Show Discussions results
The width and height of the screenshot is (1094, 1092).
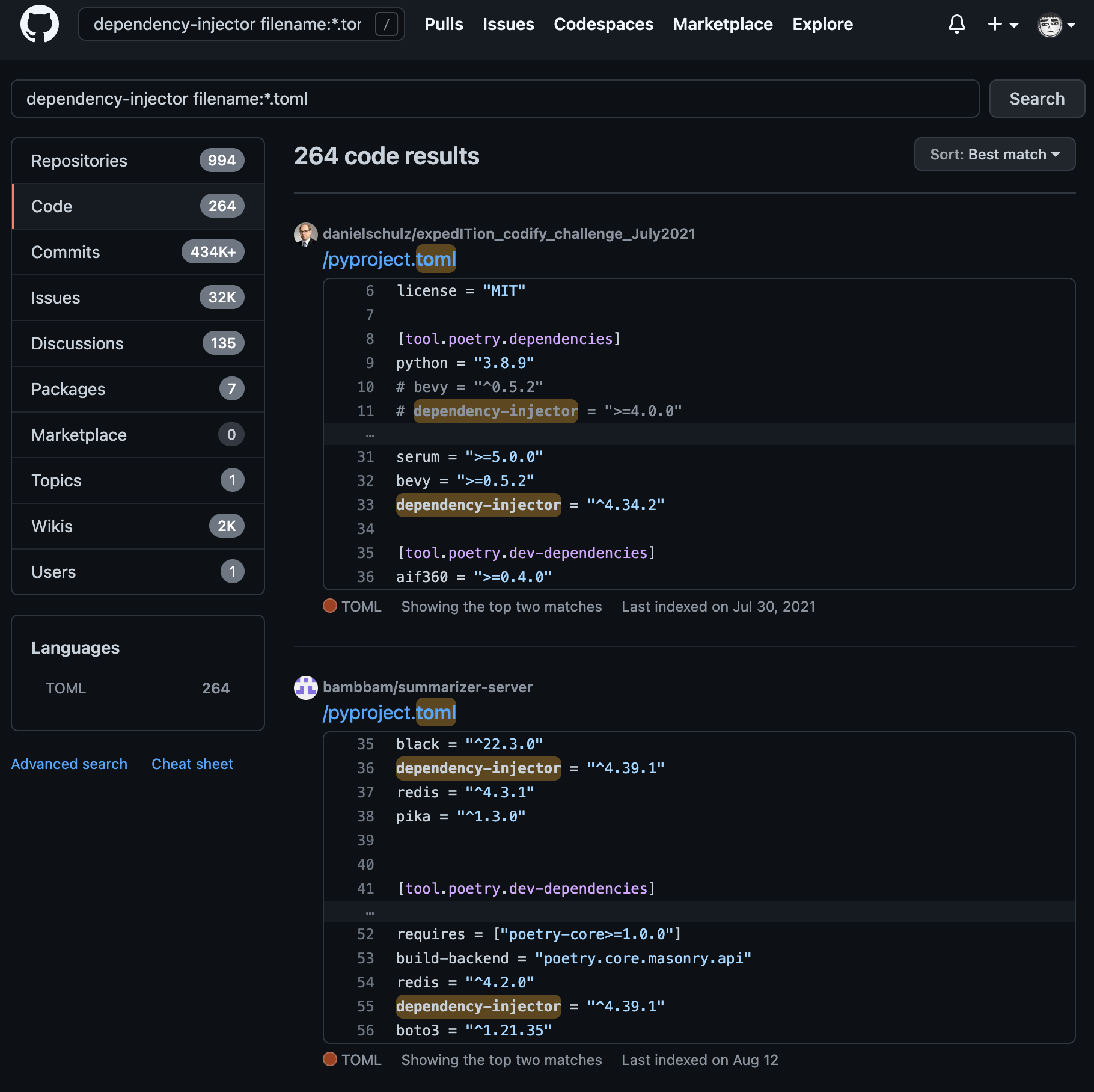coord(138,343)
